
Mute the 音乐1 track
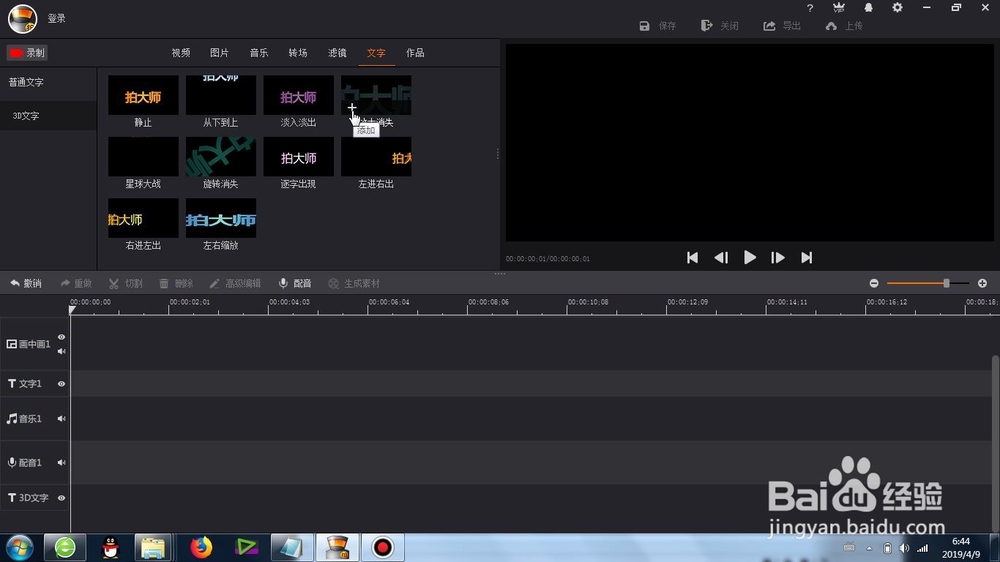tap(61, 419)
